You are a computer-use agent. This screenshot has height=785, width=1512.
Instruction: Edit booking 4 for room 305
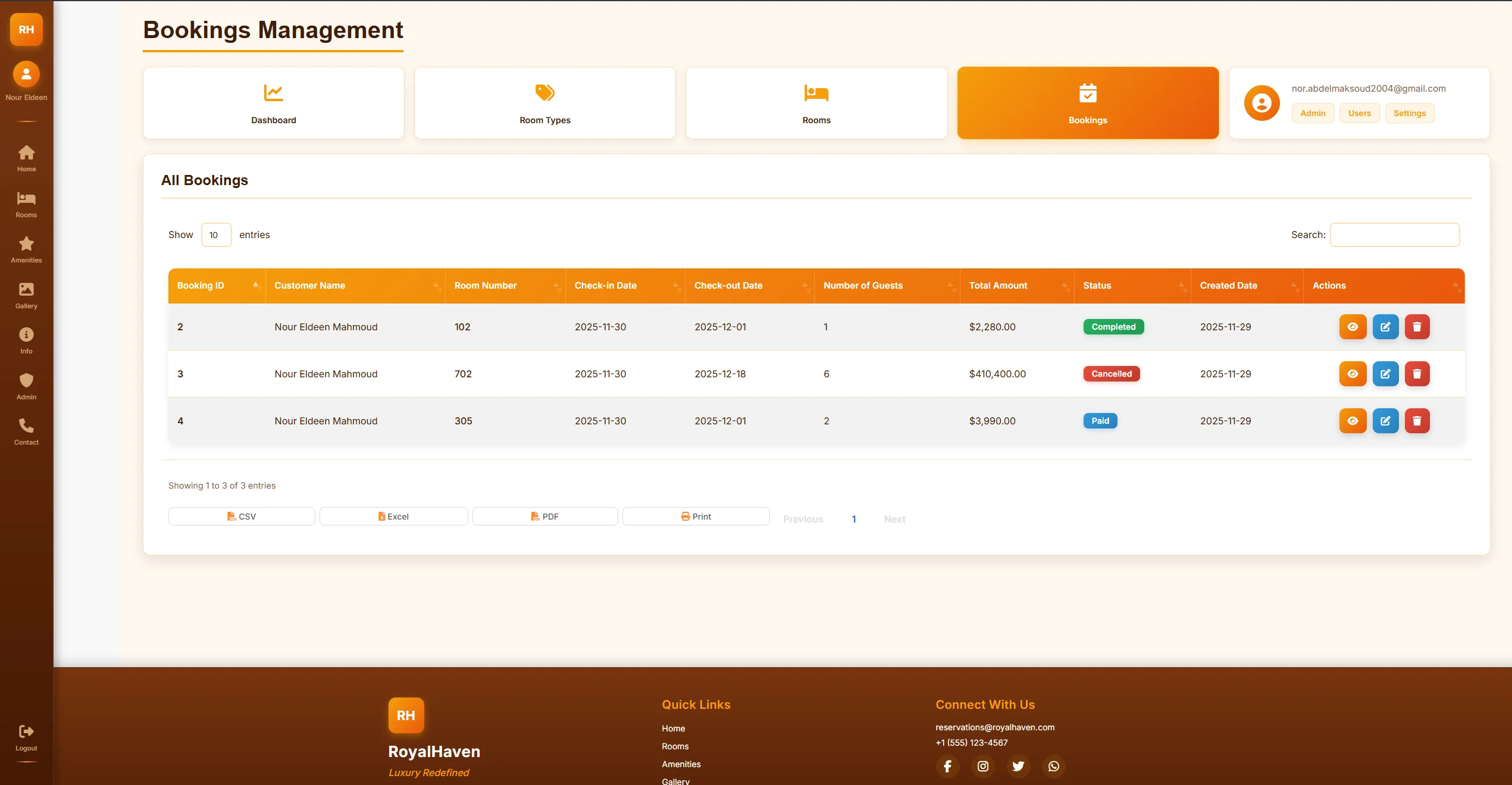click(x=1385, y=421)
